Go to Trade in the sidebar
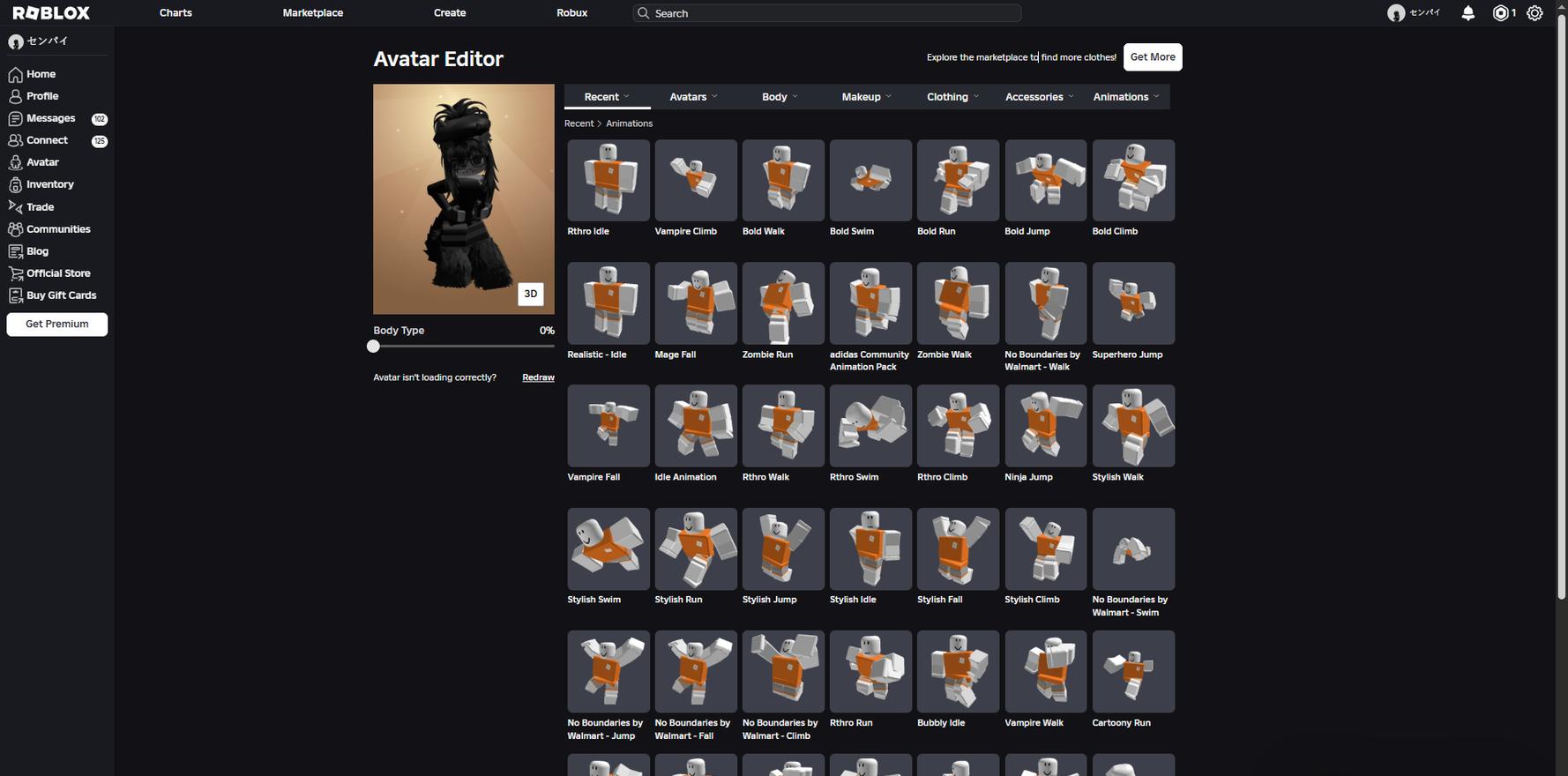The image size is (1568, 776). click(x=40, y=207)
